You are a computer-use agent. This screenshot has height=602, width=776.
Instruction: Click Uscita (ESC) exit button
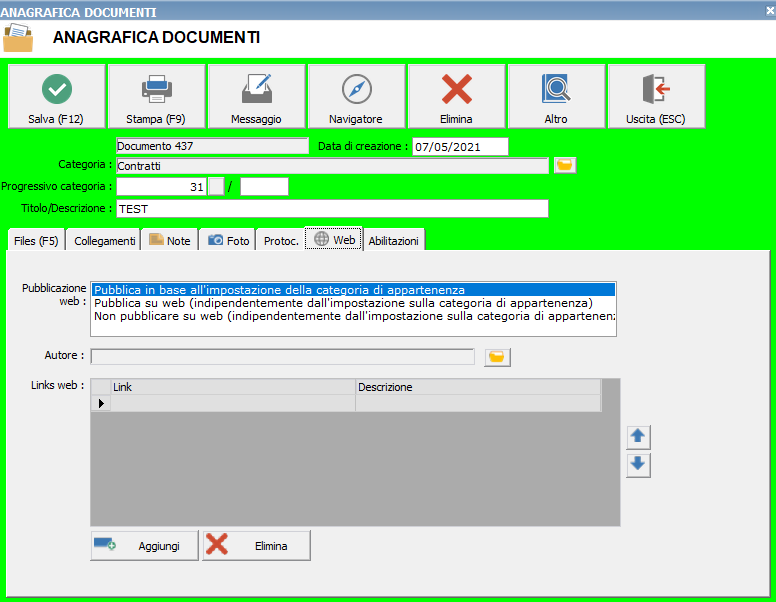tap(656, 97)
